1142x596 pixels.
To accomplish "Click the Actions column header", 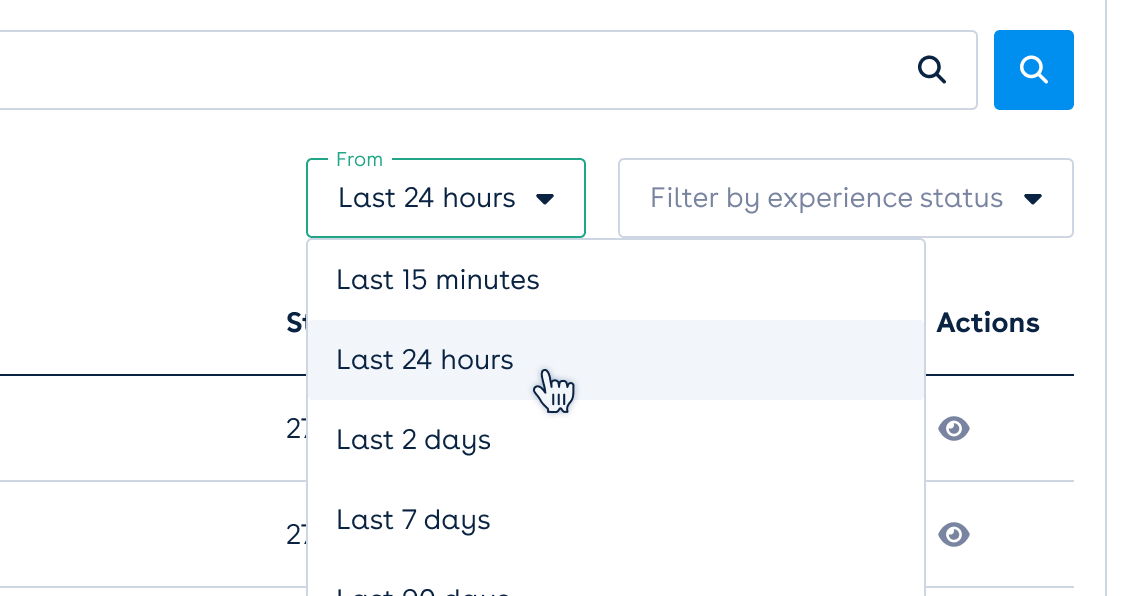I will 988,323.
